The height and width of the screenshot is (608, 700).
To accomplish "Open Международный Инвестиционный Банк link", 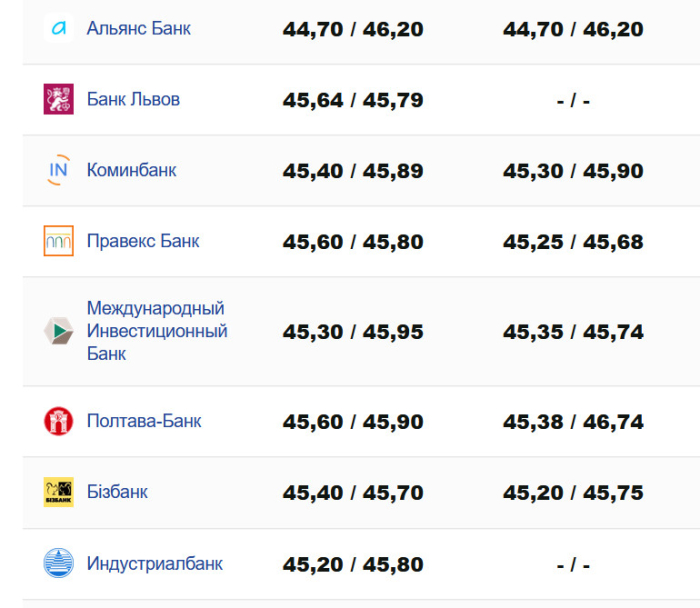I will click(x=156, y=331).
